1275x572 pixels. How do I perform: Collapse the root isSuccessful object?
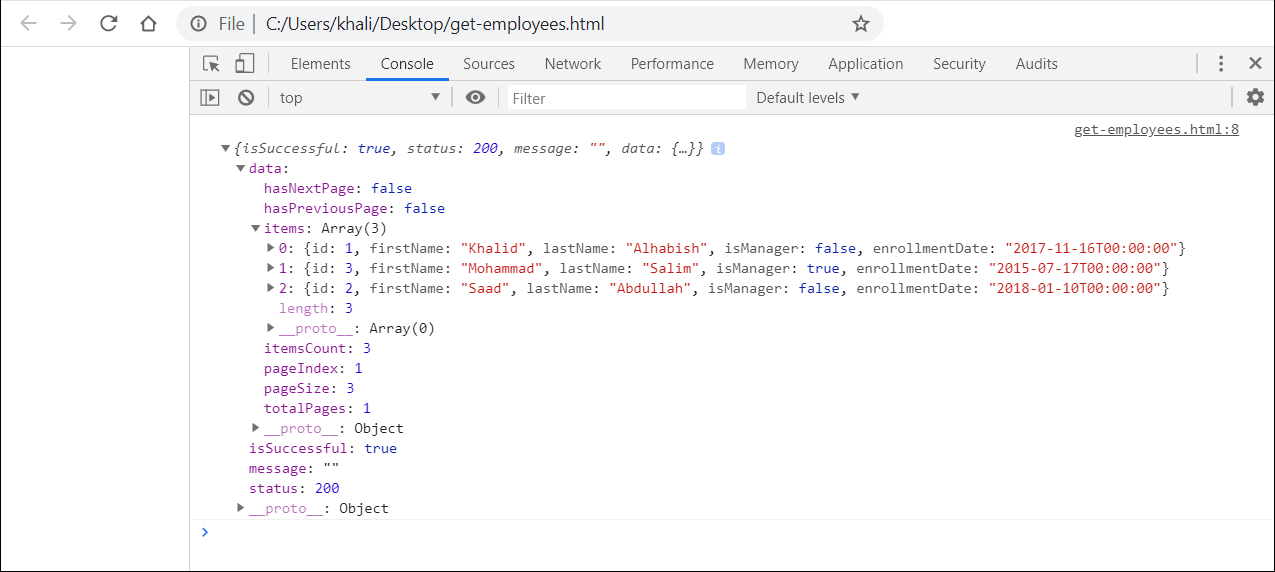226,148
